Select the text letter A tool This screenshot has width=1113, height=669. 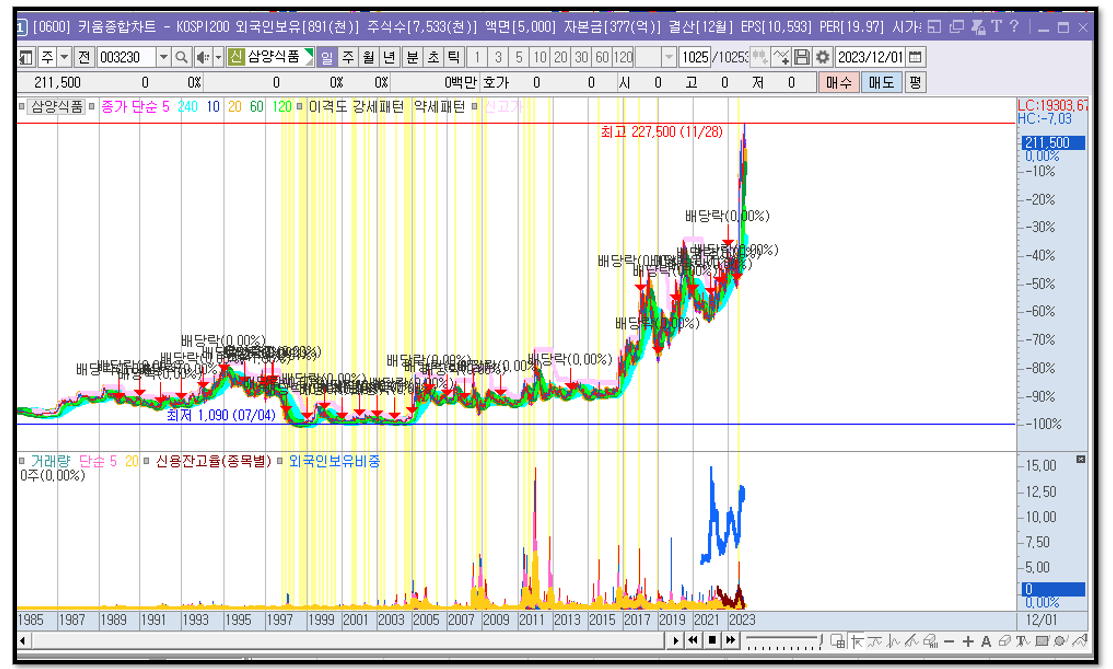(x=986, y=641)
